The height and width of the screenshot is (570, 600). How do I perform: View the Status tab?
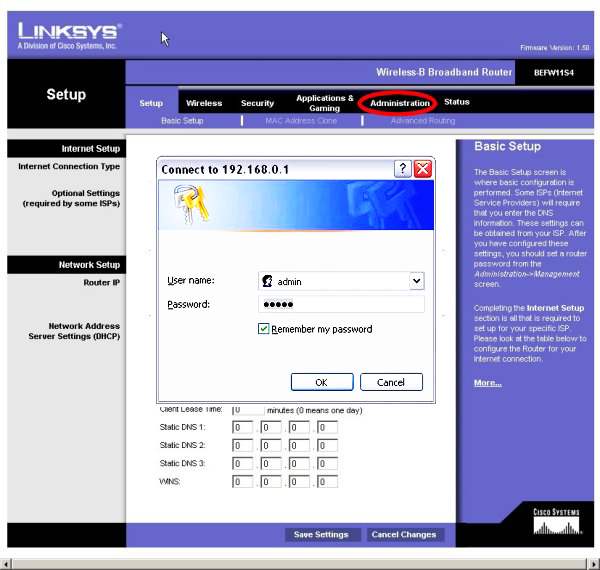click(457, 102)
